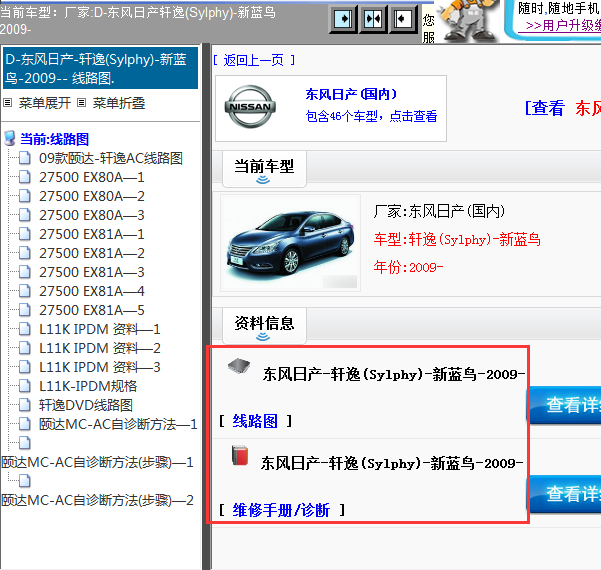This screenshot has height=570, width=601.
Task: Click the 当前:线路图 root node icon
Action: click(x=10, y=138)
